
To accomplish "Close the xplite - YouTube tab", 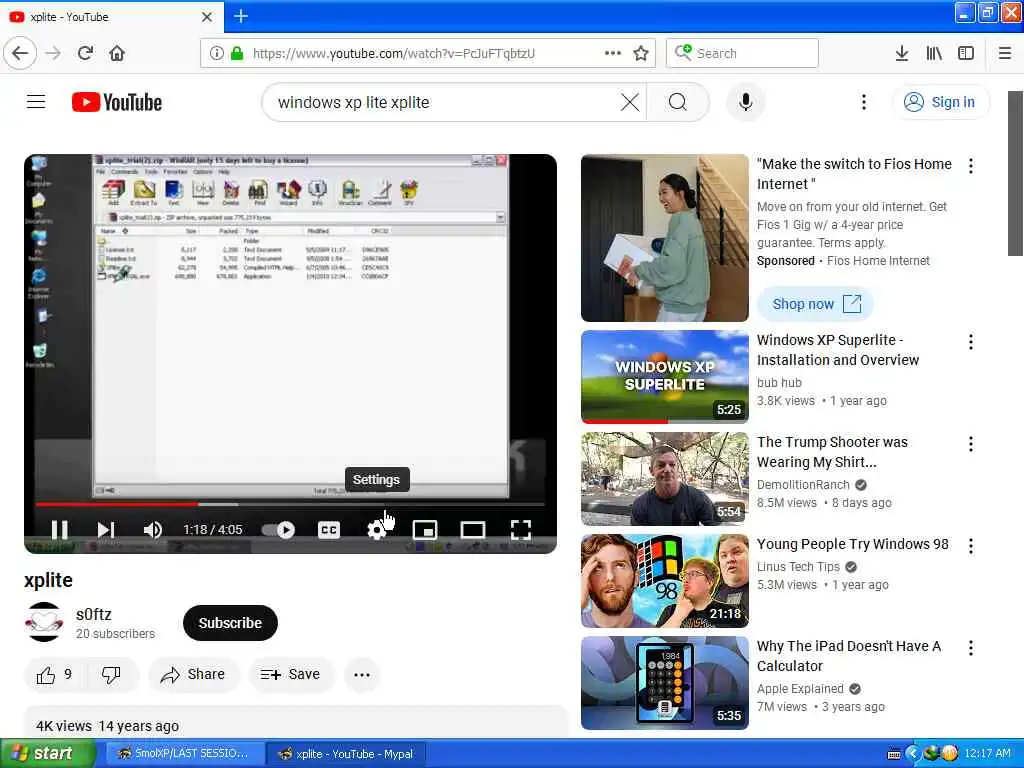I will tap(207, 17).
